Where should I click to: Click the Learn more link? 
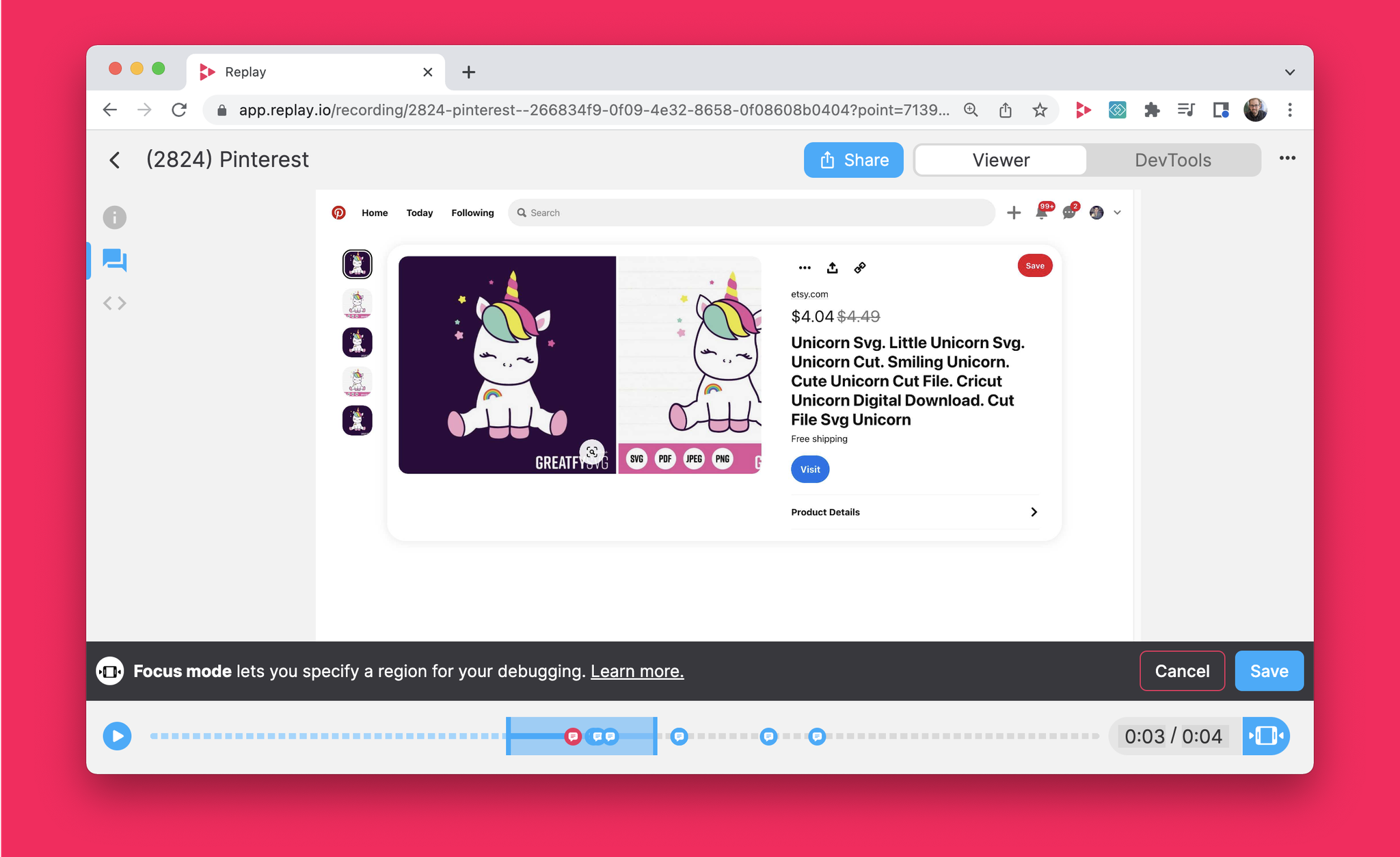[637, 671]
